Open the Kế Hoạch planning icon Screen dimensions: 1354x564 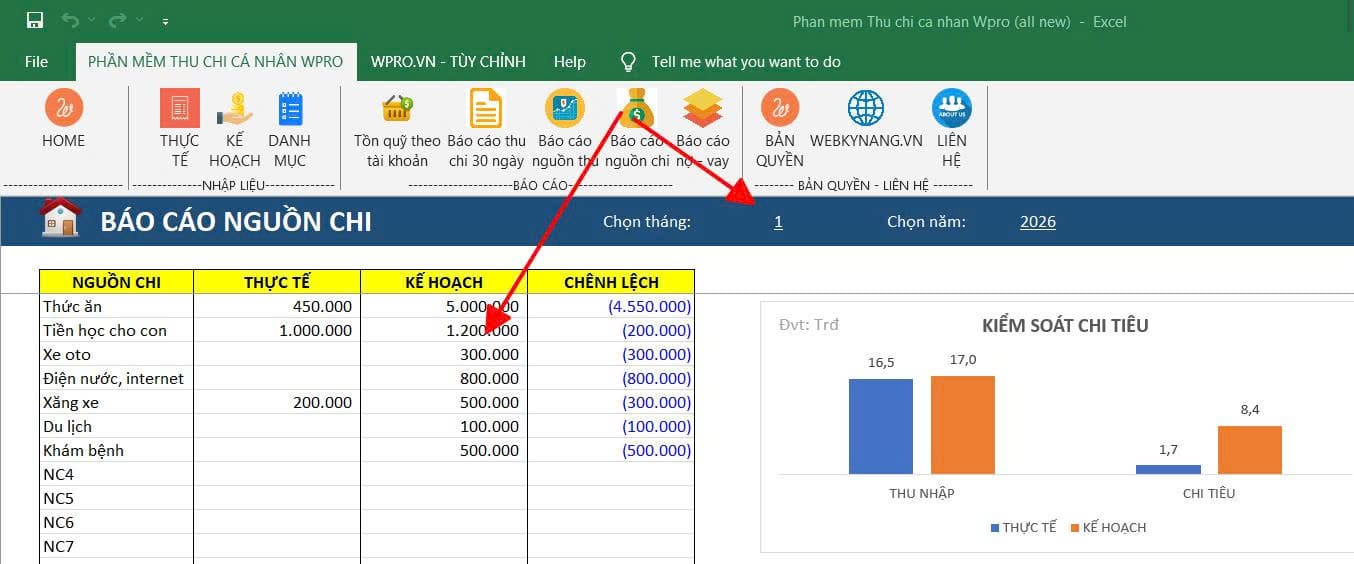(x=235, y=108)
